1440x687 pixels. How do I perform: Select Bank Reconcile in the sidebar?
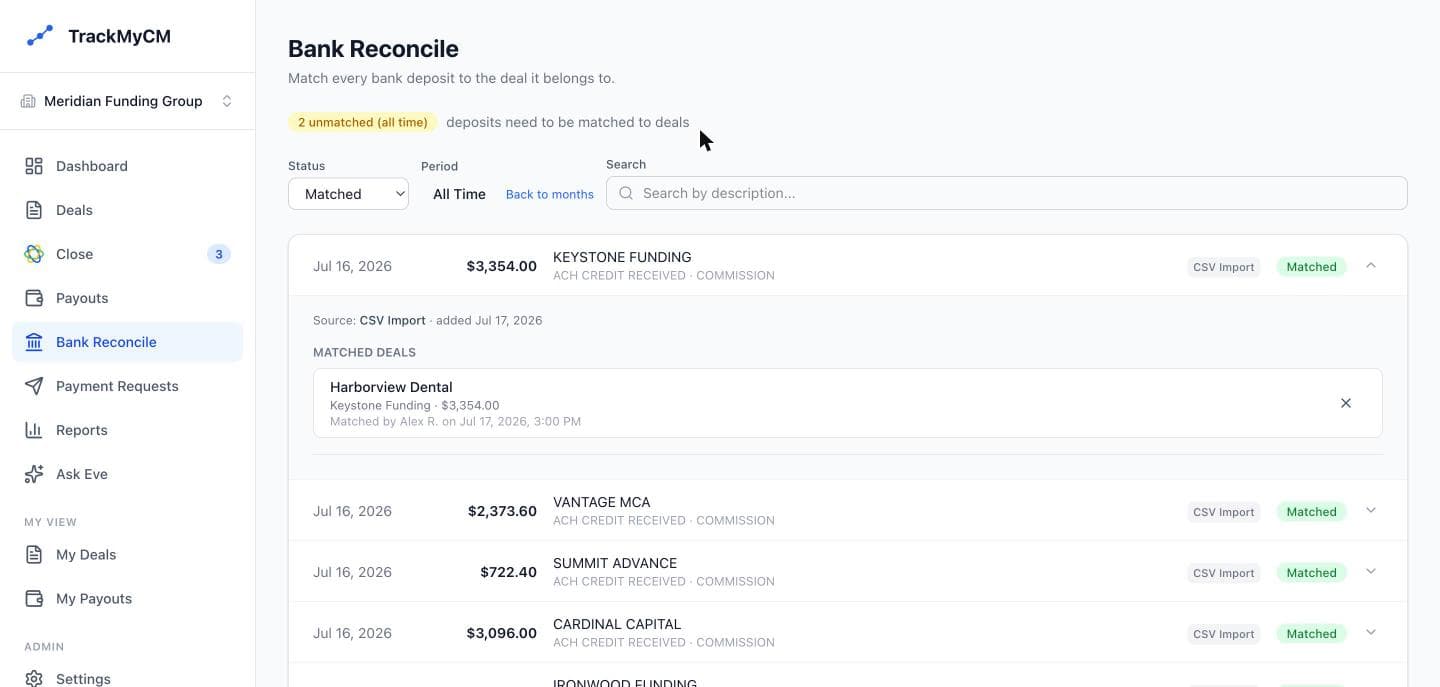127,342
